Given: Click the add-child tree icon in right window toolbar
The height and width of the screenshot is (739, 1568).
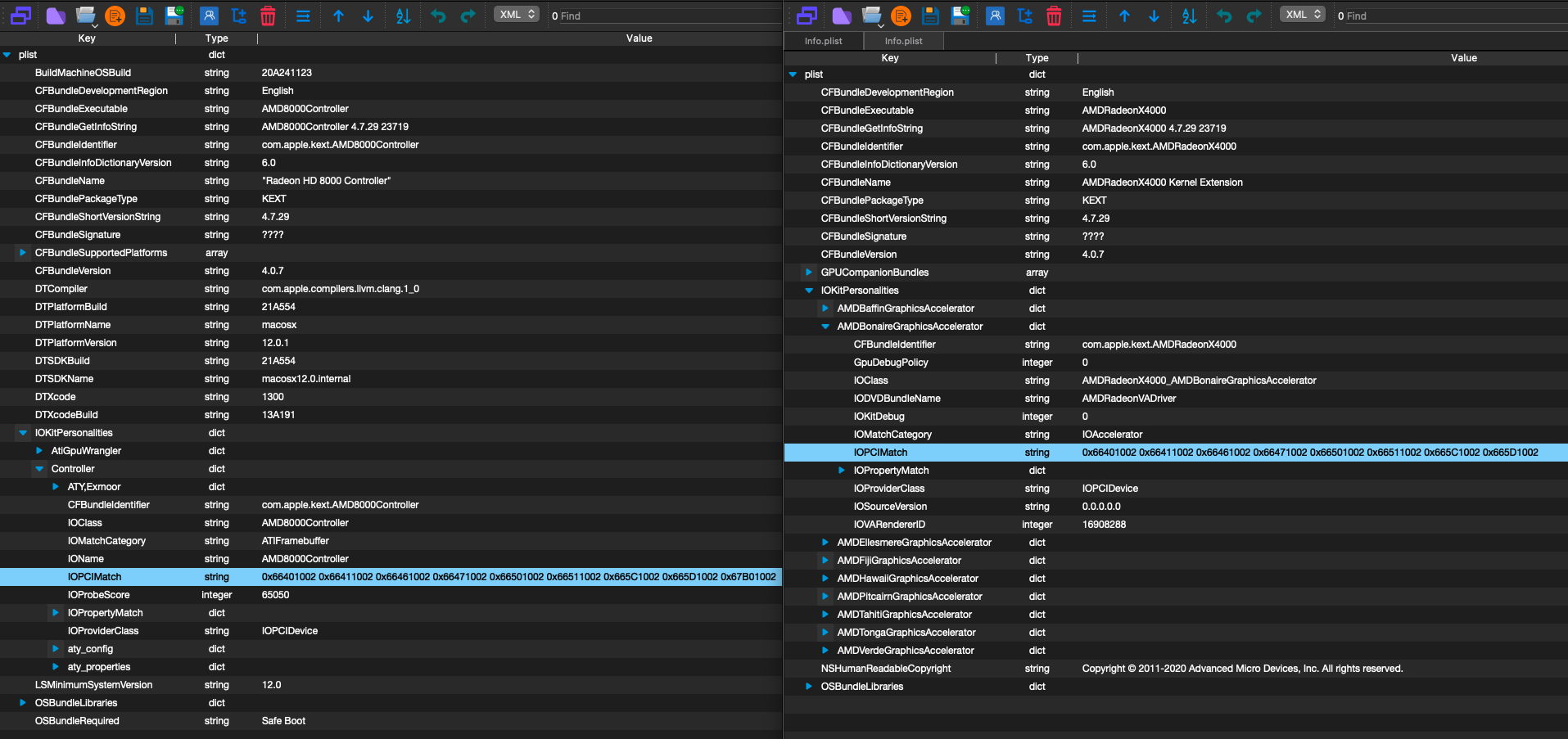Looking at the screenshot, I should 1024,16.
